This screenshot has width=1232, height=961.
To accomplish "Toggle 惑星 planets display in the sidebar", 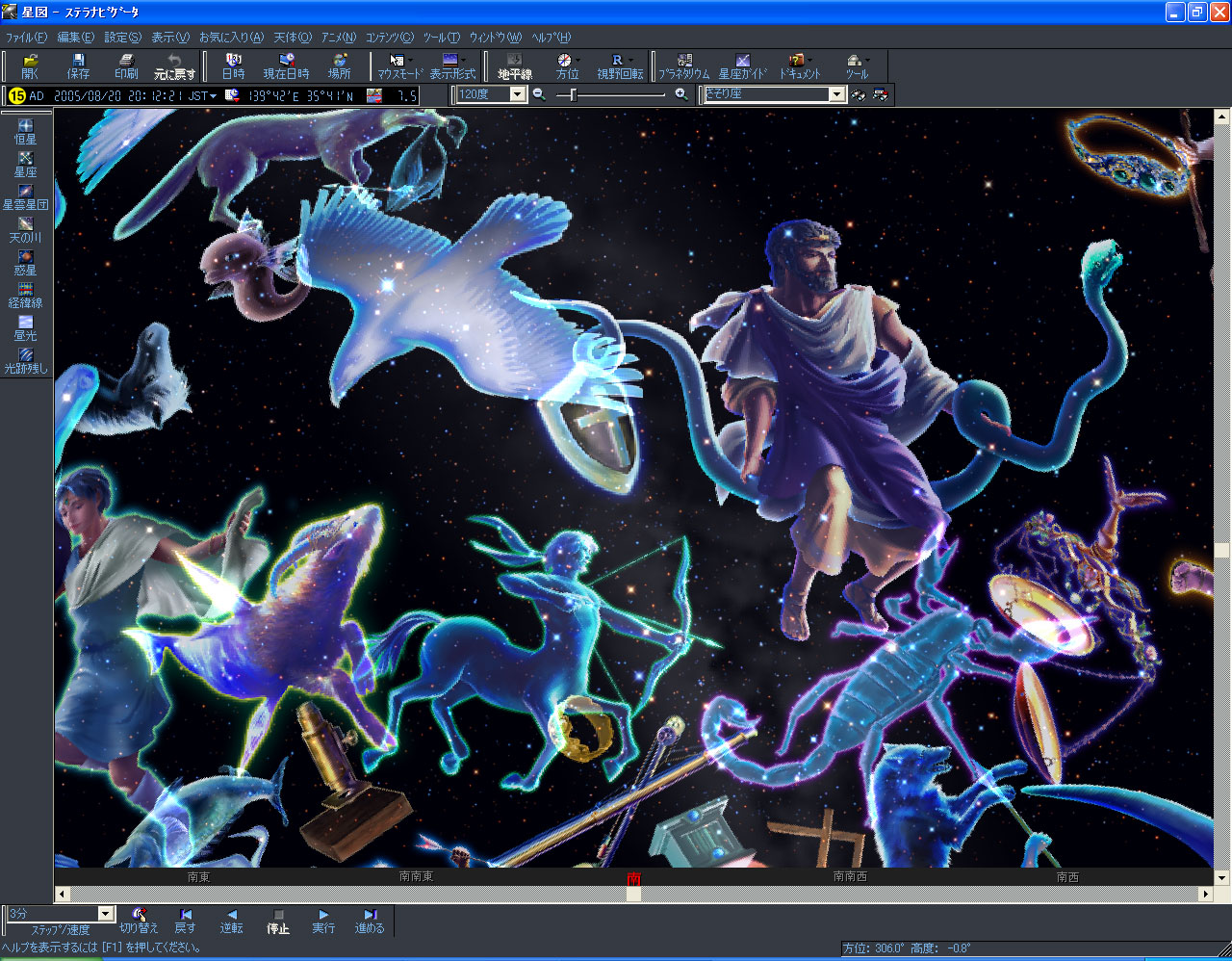I will point(25,263).
